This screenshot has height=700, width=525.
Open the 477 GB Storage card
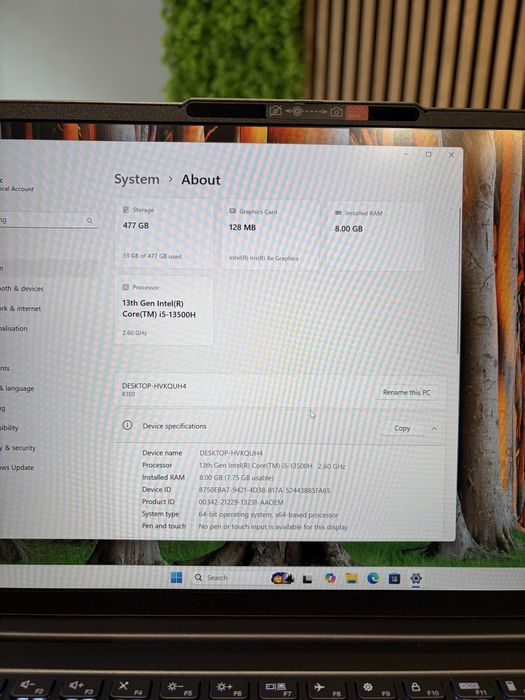(x=163, y=233)
